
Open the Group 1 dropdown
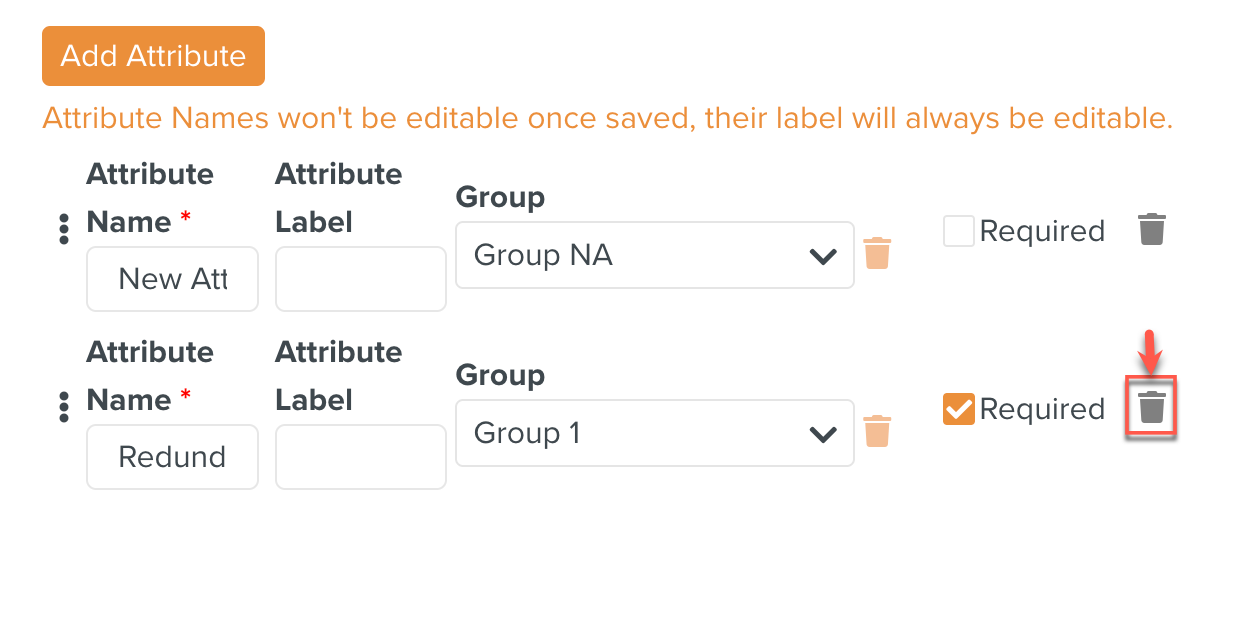tap(640, 433)
